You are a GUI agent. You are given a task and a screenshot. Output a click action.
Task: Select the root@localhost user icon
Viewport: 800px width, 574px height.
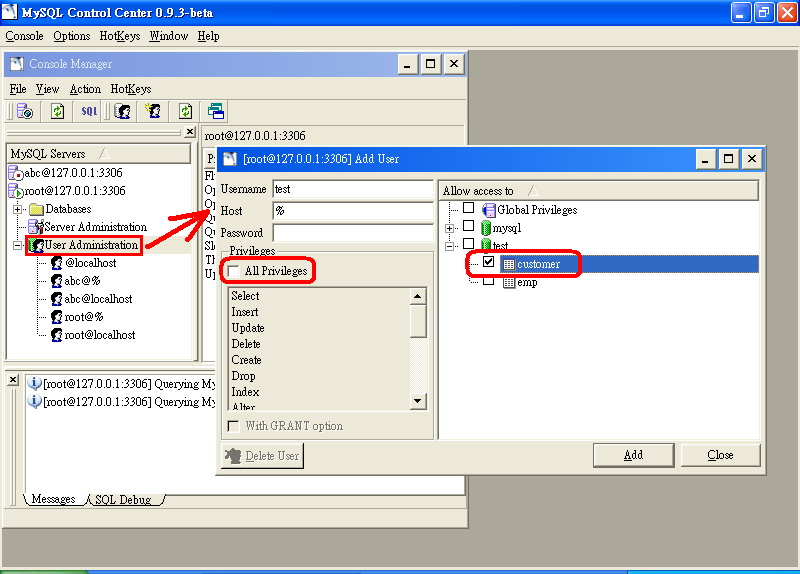57,335
